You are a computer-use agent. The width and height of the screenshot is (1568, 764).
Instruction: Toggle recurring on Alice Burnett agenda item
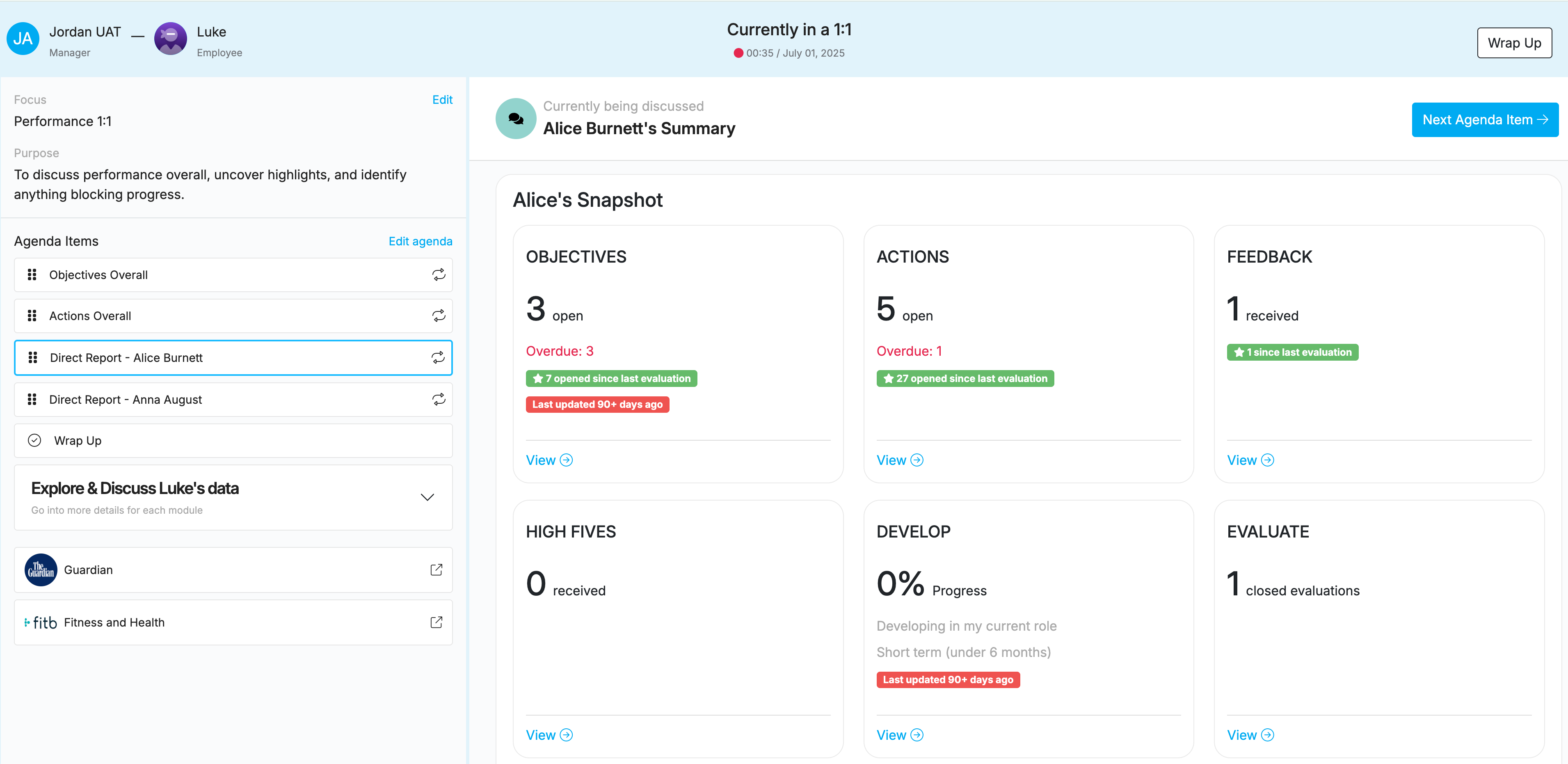click(x=438, y=357)
